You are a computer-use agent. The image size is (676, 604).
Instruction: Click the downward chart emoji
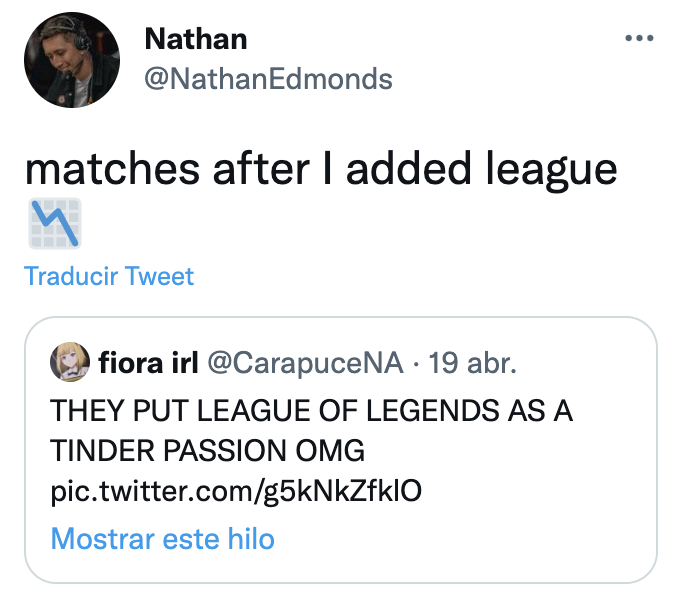coord(56,223)
